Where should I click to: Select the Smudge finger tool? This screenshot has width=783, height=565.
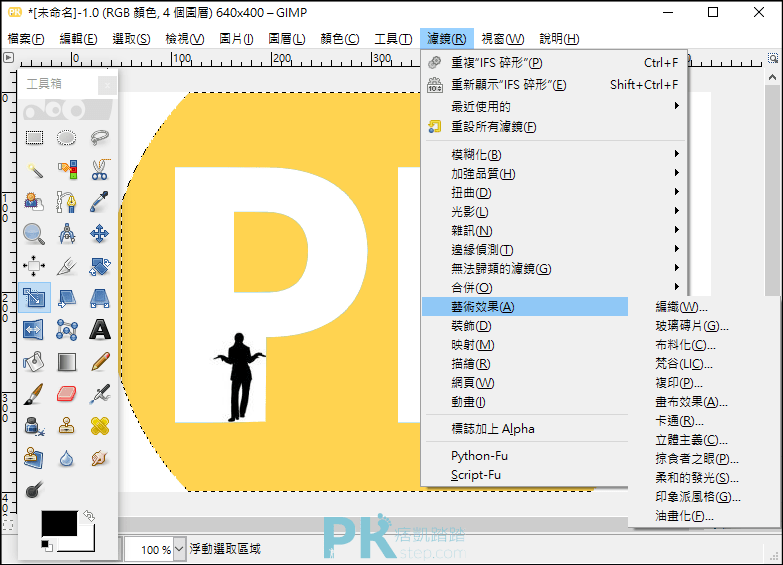[99, 458]
